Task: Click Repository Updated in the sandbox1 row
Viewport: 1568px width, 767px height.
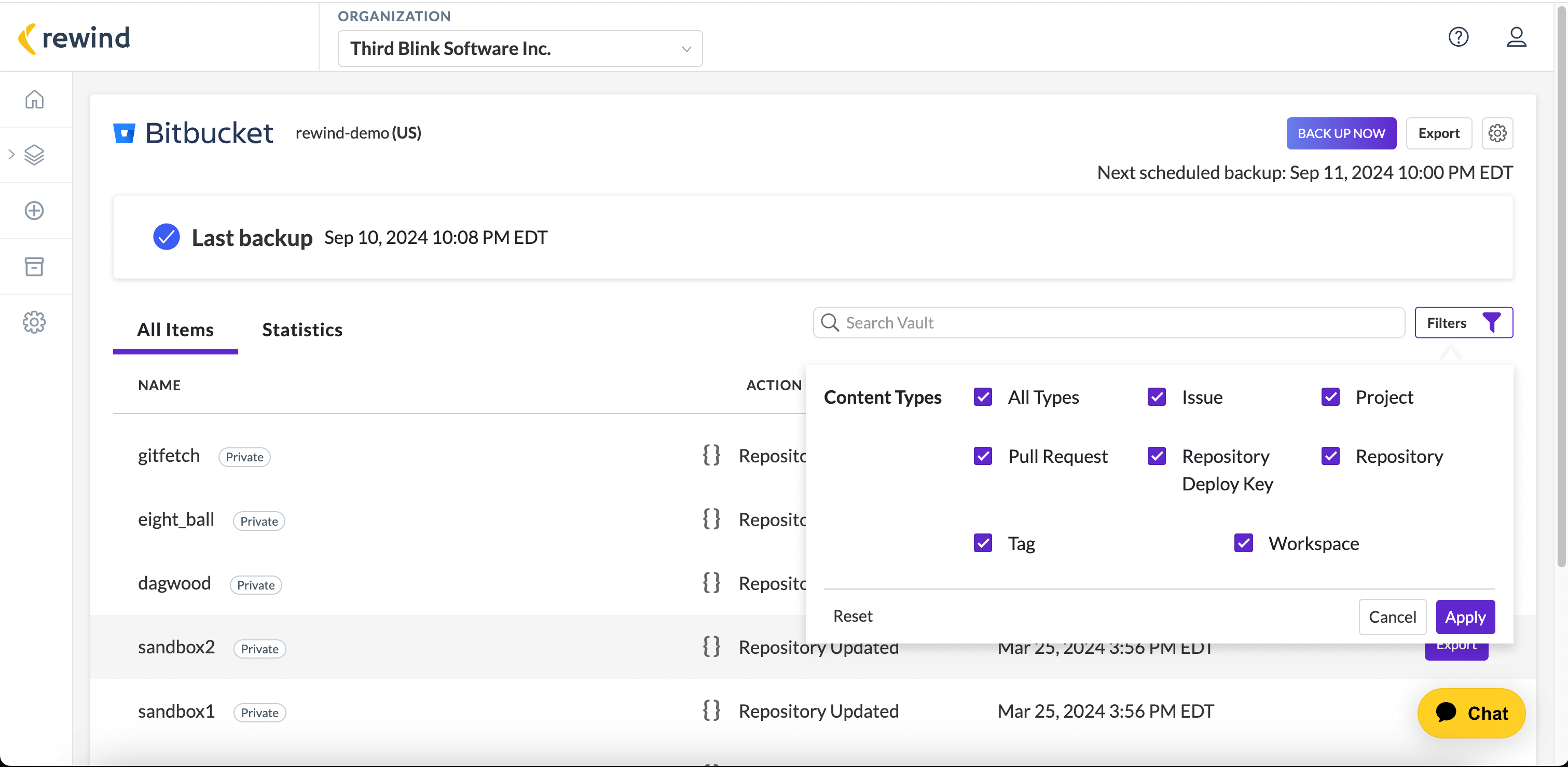Action: [x=819, y=711]
